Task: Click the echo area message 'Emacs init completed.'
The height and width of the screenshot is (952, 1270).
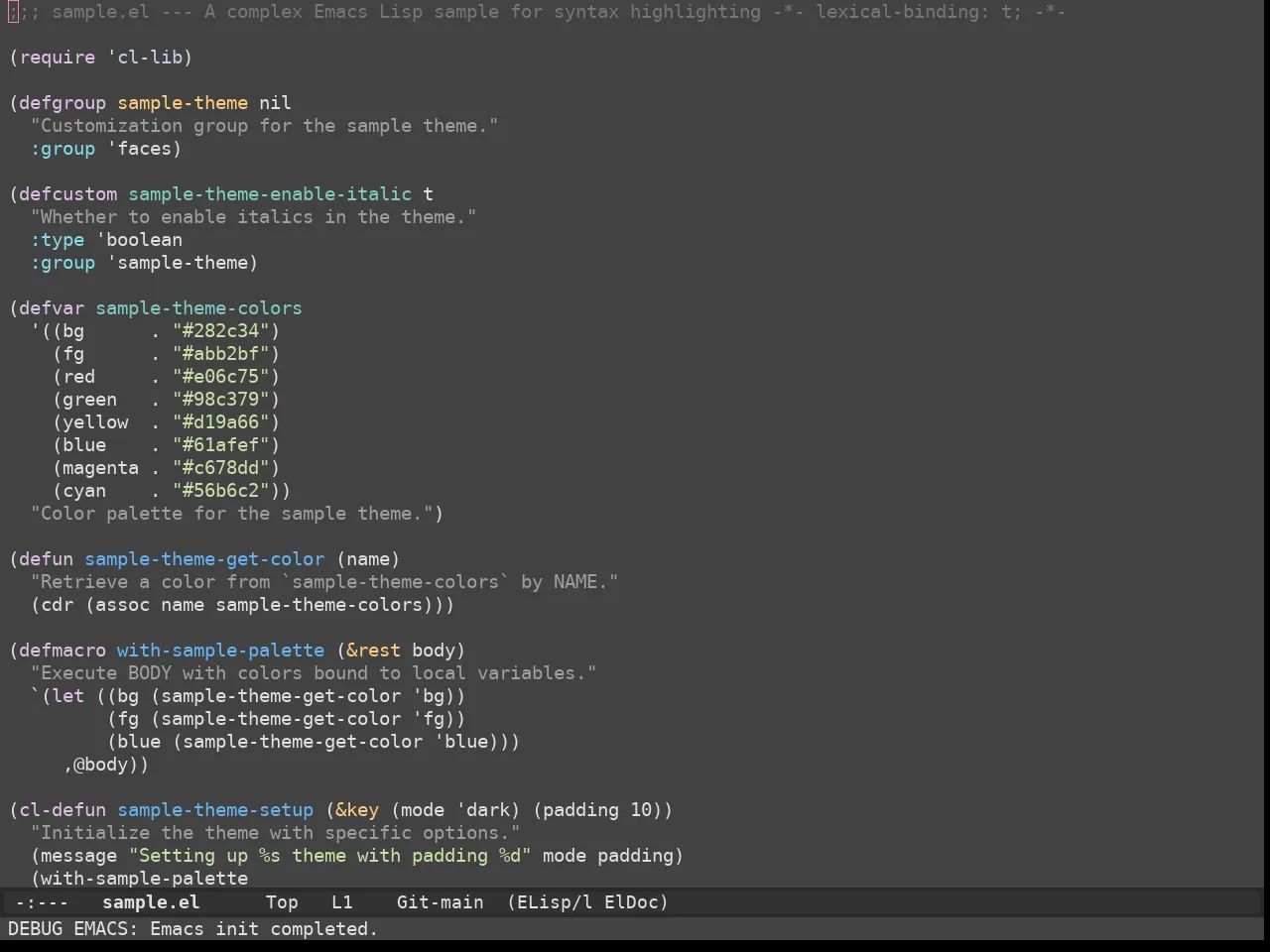Action: 264,929
